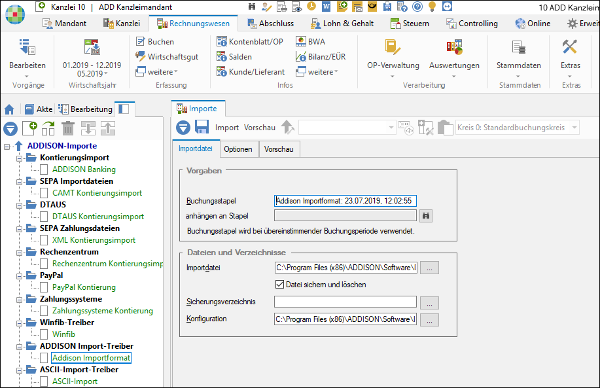Select PayPal Kontierung entry
This screenshot has height=388, width=600.
84,287
